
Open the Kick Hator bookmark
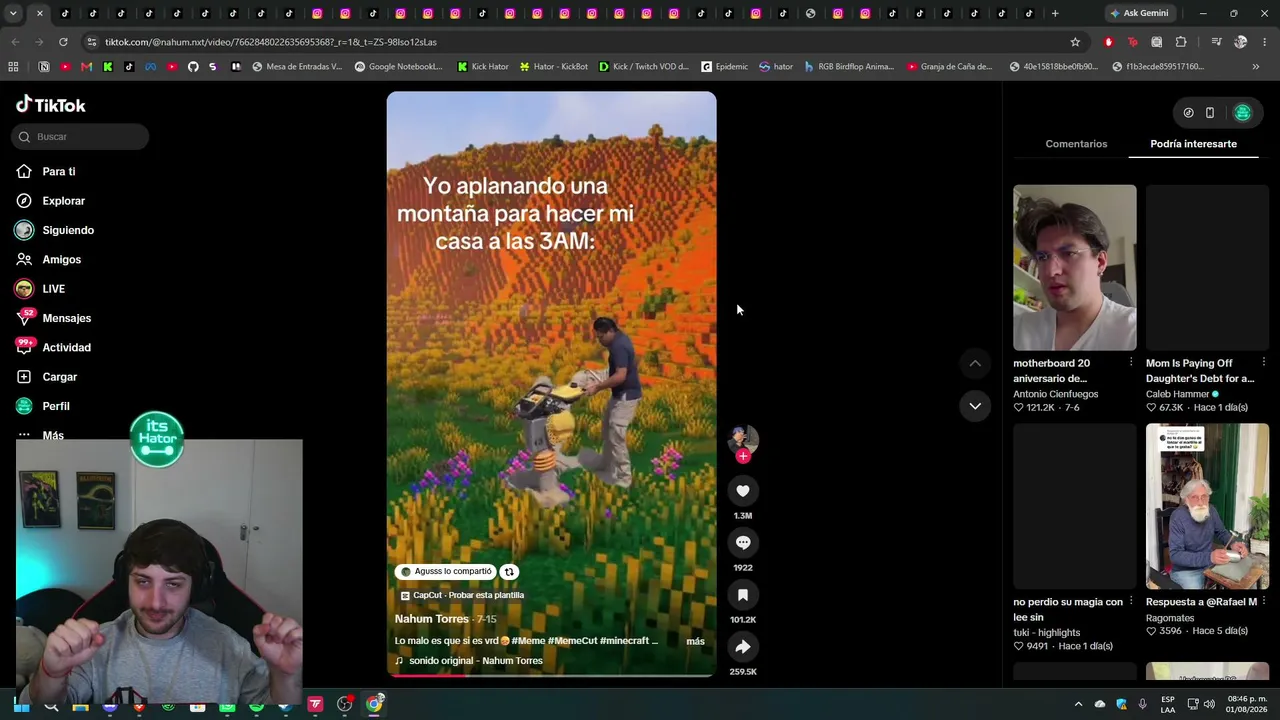coord(483,67)
